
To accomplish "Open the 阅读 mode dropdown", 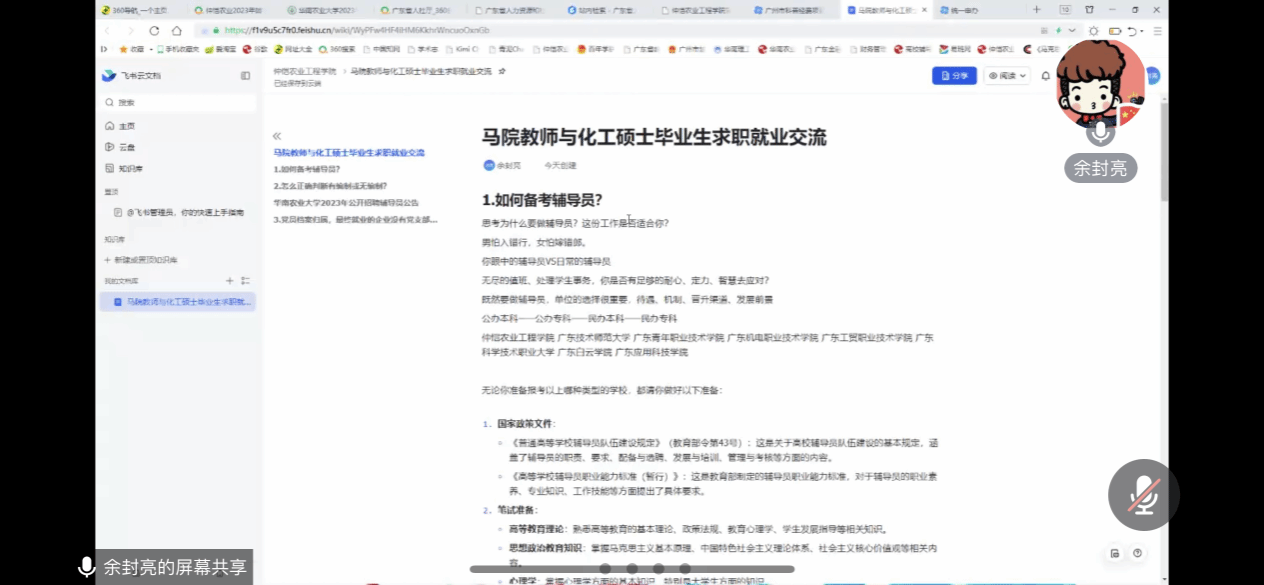I will tap(1007, 76).
